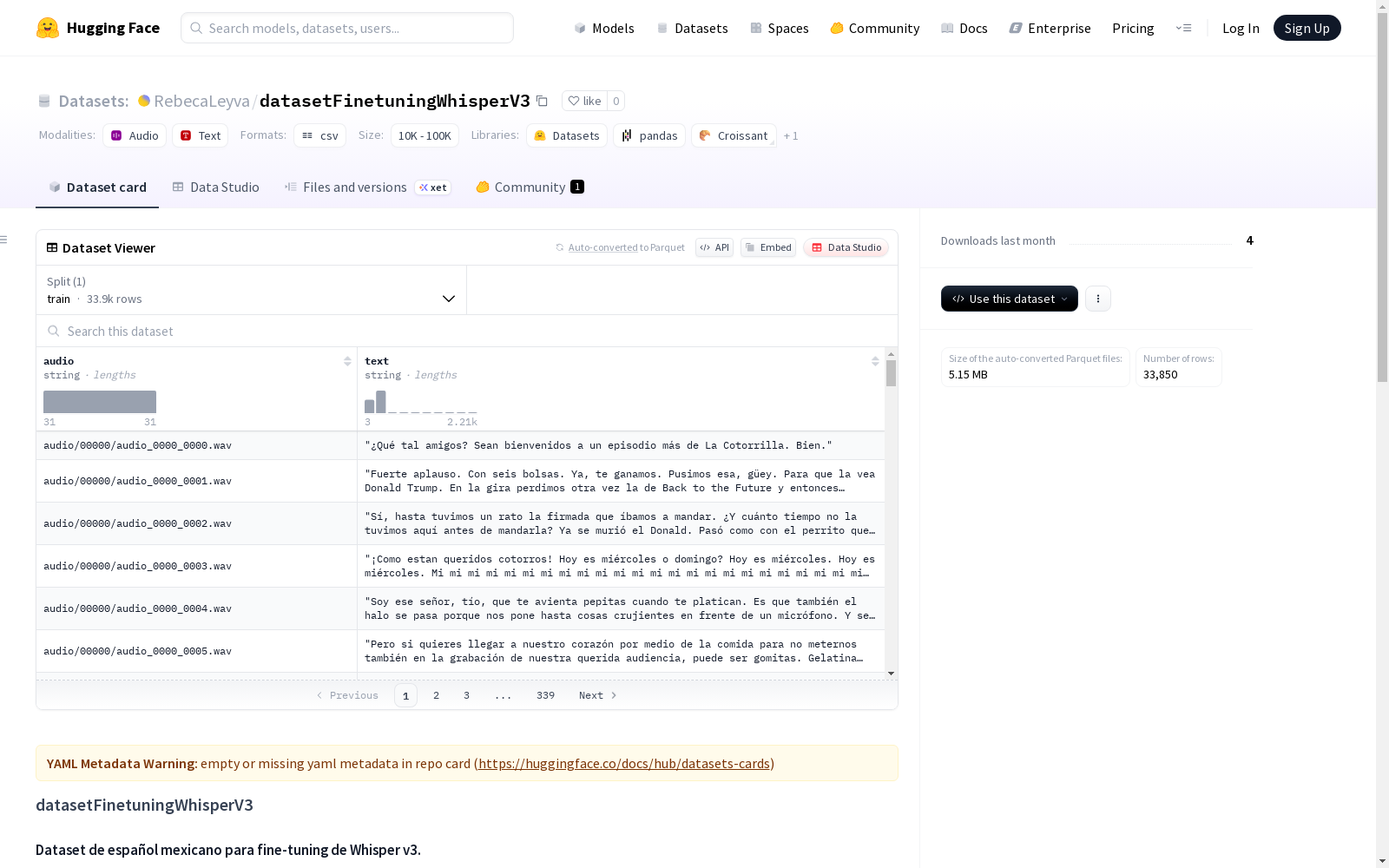Click Log In
The width and height of the screenshot is (1389, 868).
tap(1241, 28)
